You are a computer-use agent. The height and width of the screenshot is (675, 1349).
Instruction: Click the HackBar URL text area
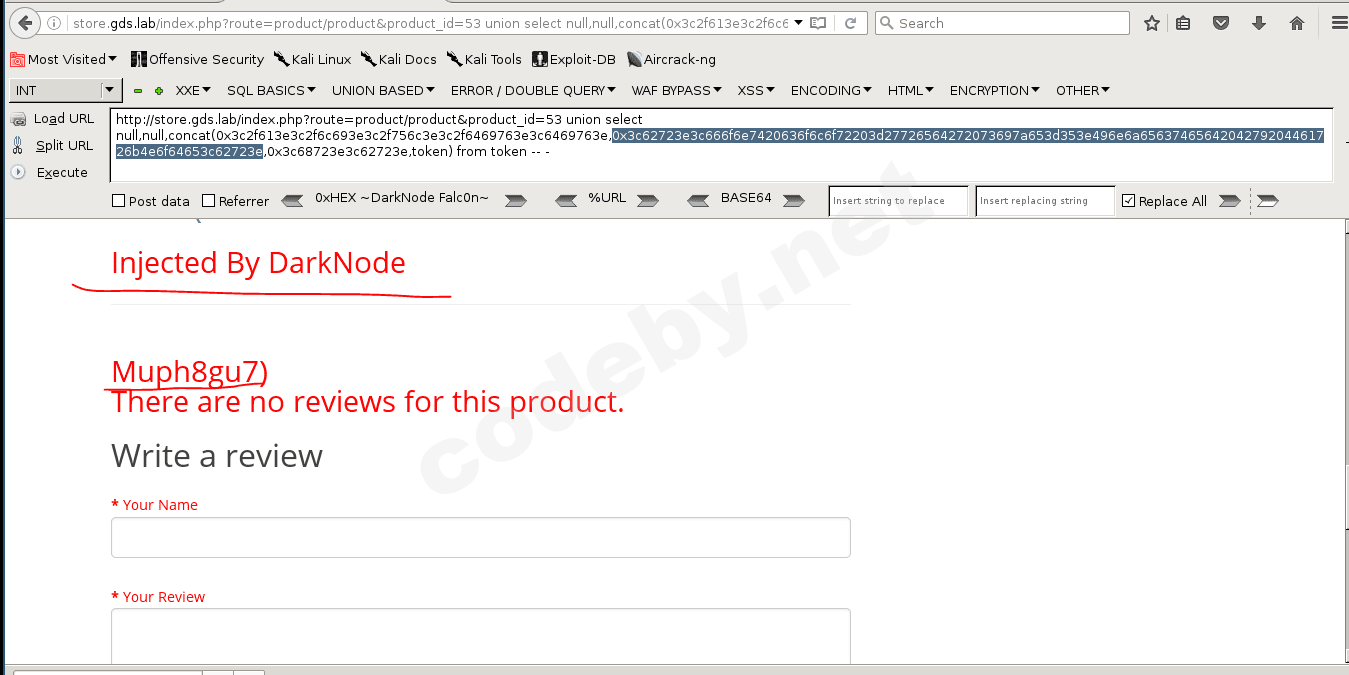(721, 146)
